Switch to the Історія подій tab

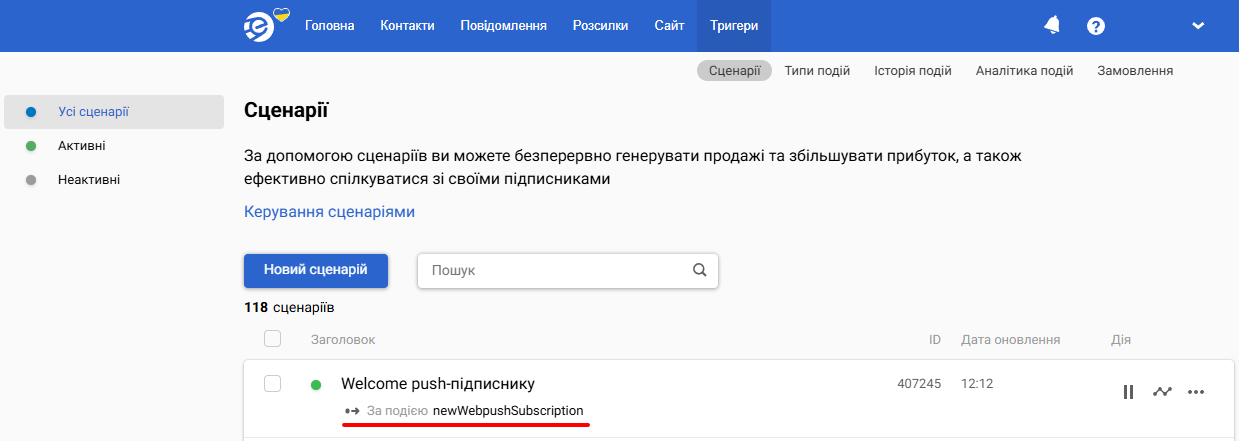(913, 71)
